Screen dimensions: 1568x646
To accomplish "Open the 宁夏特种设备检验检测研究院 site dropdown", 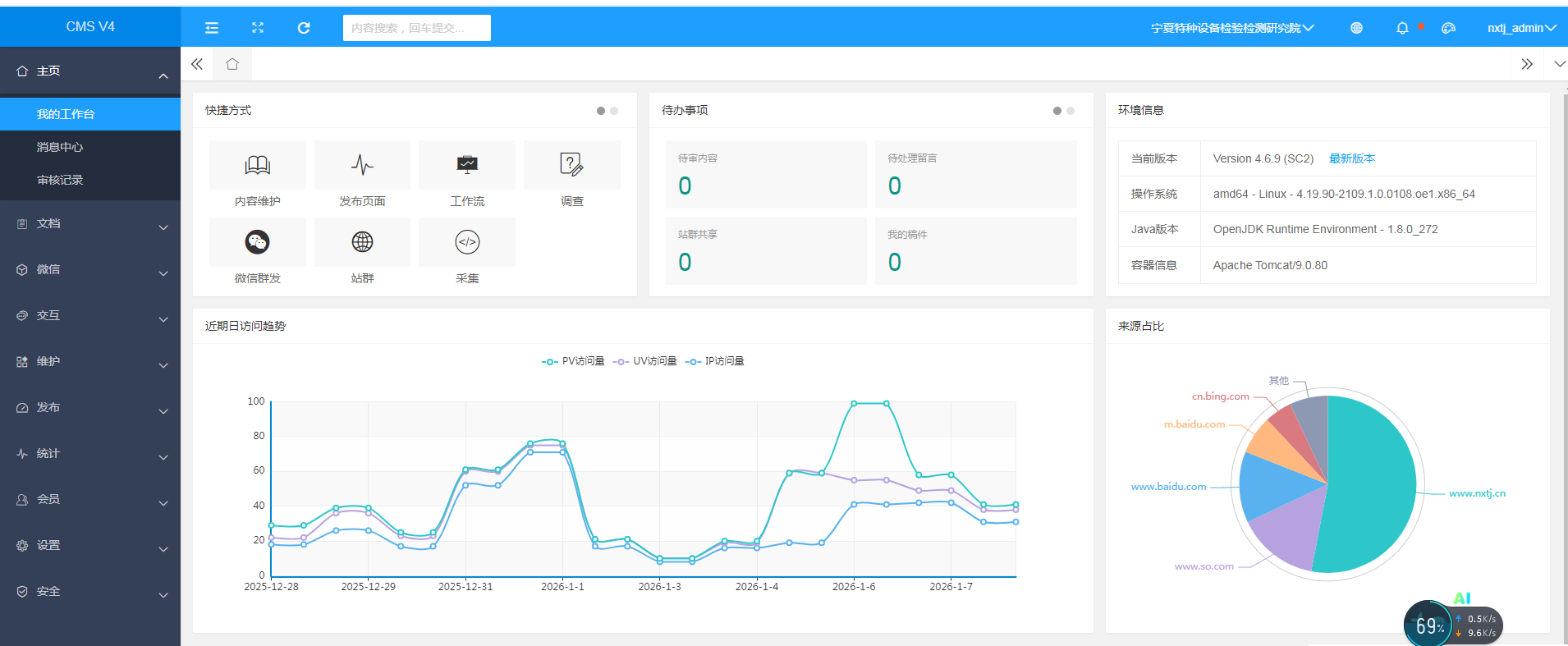I will [x=1231, y=28].
